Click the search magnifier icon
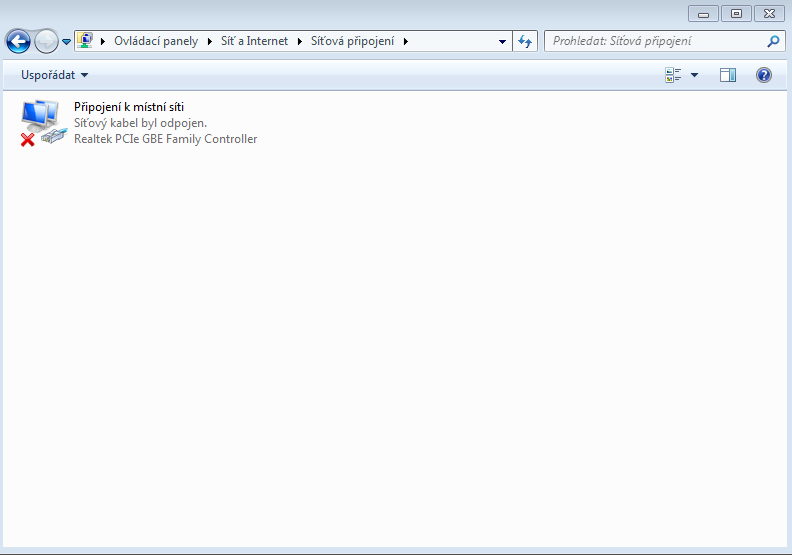 coord(773,41)
